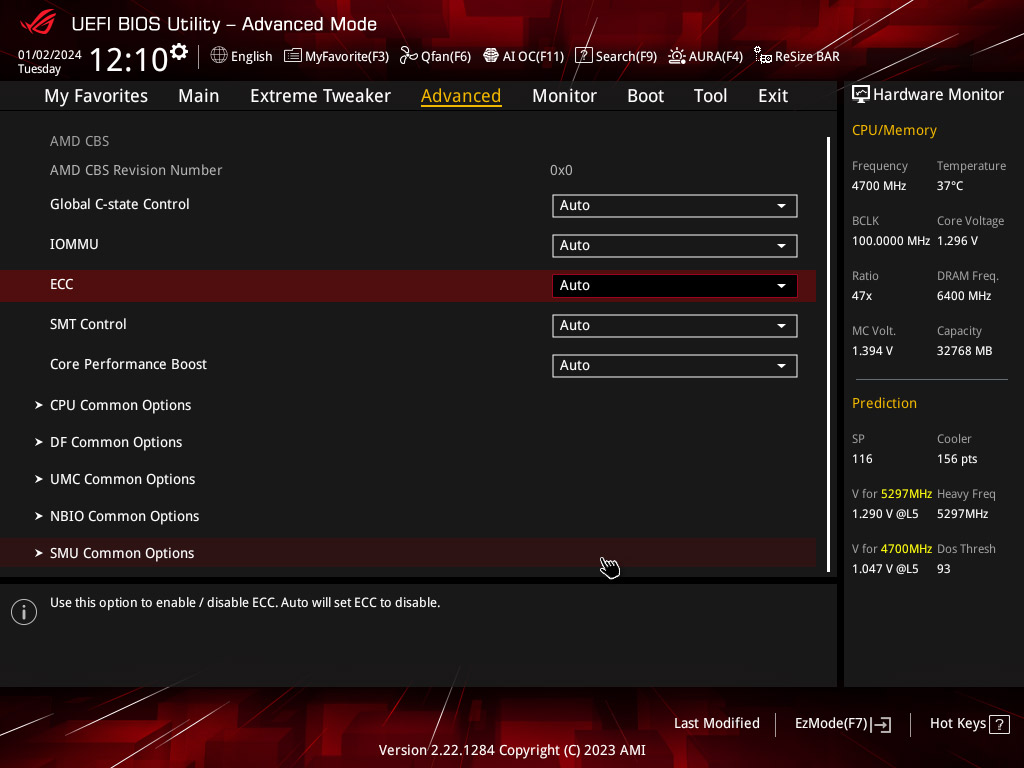Click the date 01/02/2024
This screenshot has width=1024, height=768.
(50, 55)
